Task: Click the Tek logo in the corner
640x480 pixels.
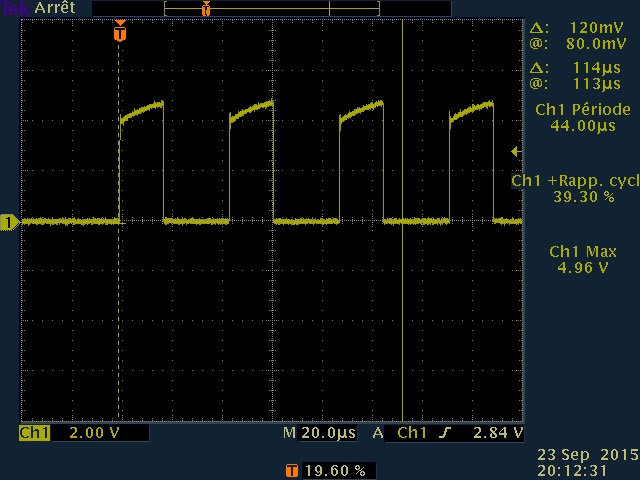Action: click(x=15, y=8)
